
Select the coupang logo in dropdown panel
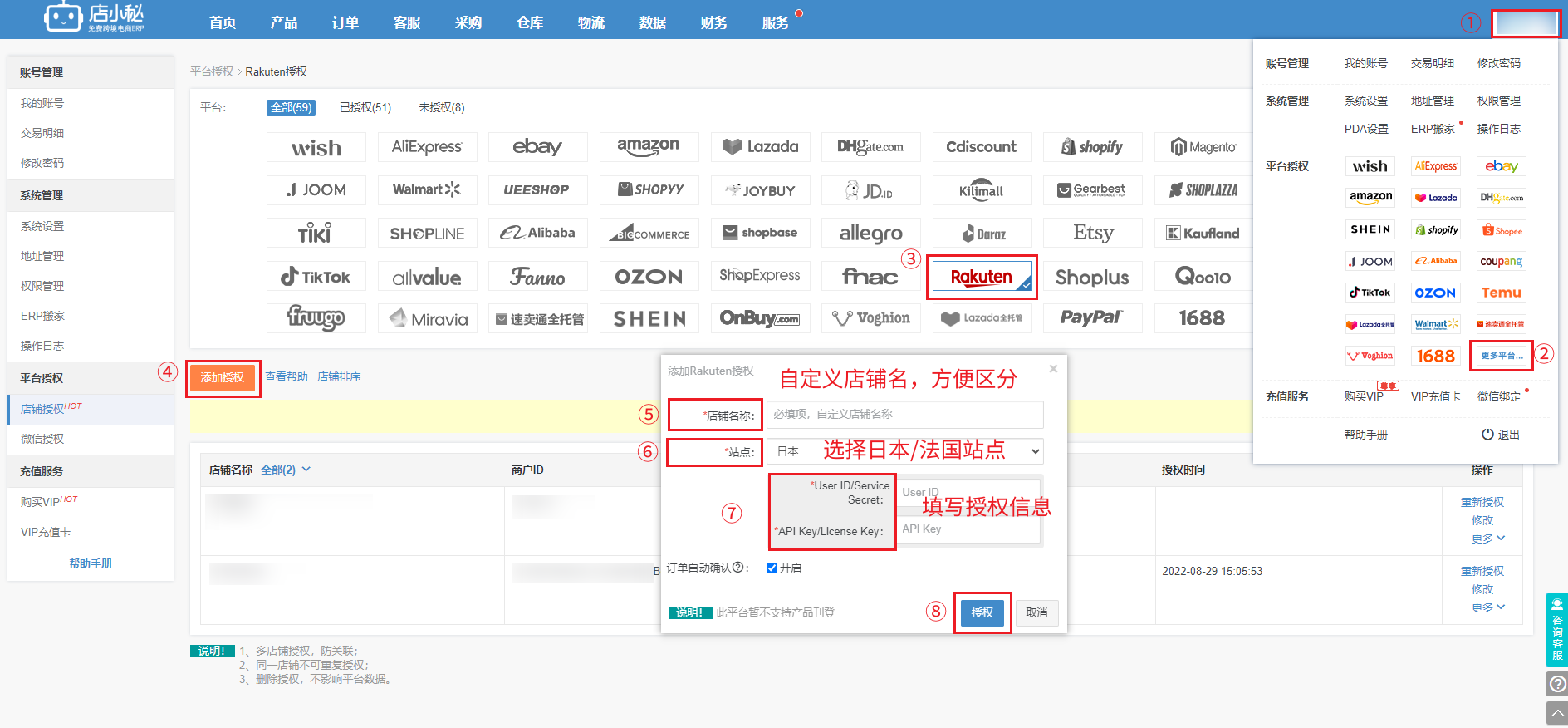click(1502, 261)
